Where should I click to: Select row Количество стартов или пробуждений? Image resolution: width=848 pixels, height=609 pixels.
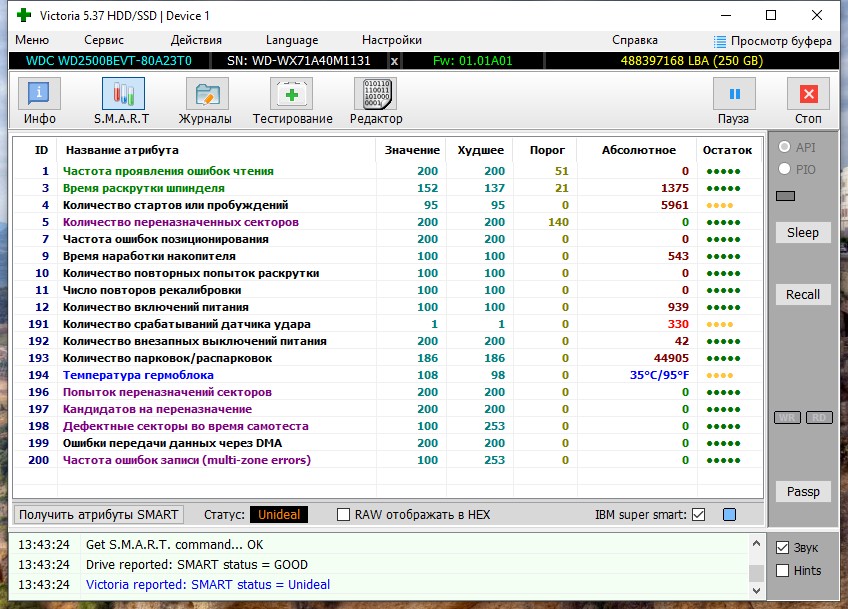point(388,205)
